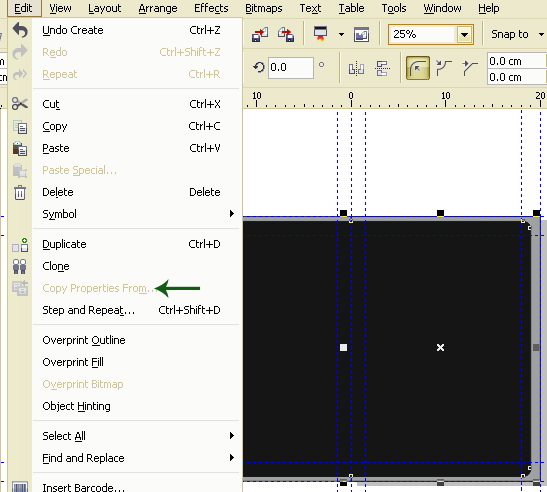Click the white left-middle selection handle

(x=343, y=347)
